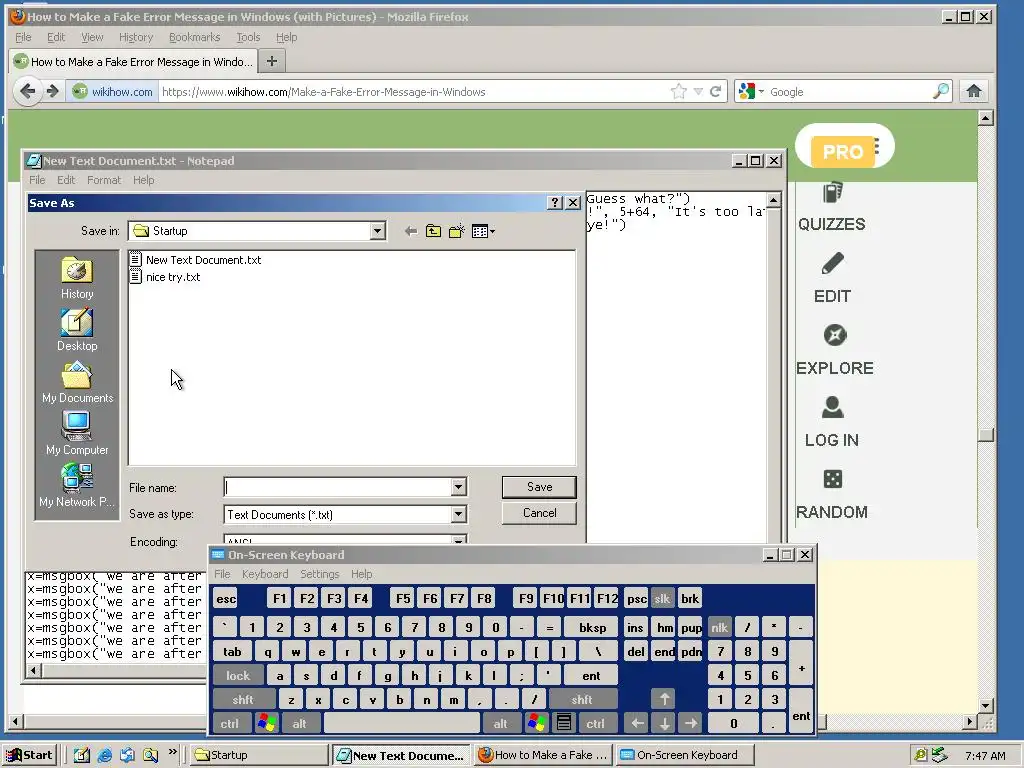Screen dimensions: 1024x768
Task: Expand the File name dropdown arrow
Action: [x=458, y=487]
